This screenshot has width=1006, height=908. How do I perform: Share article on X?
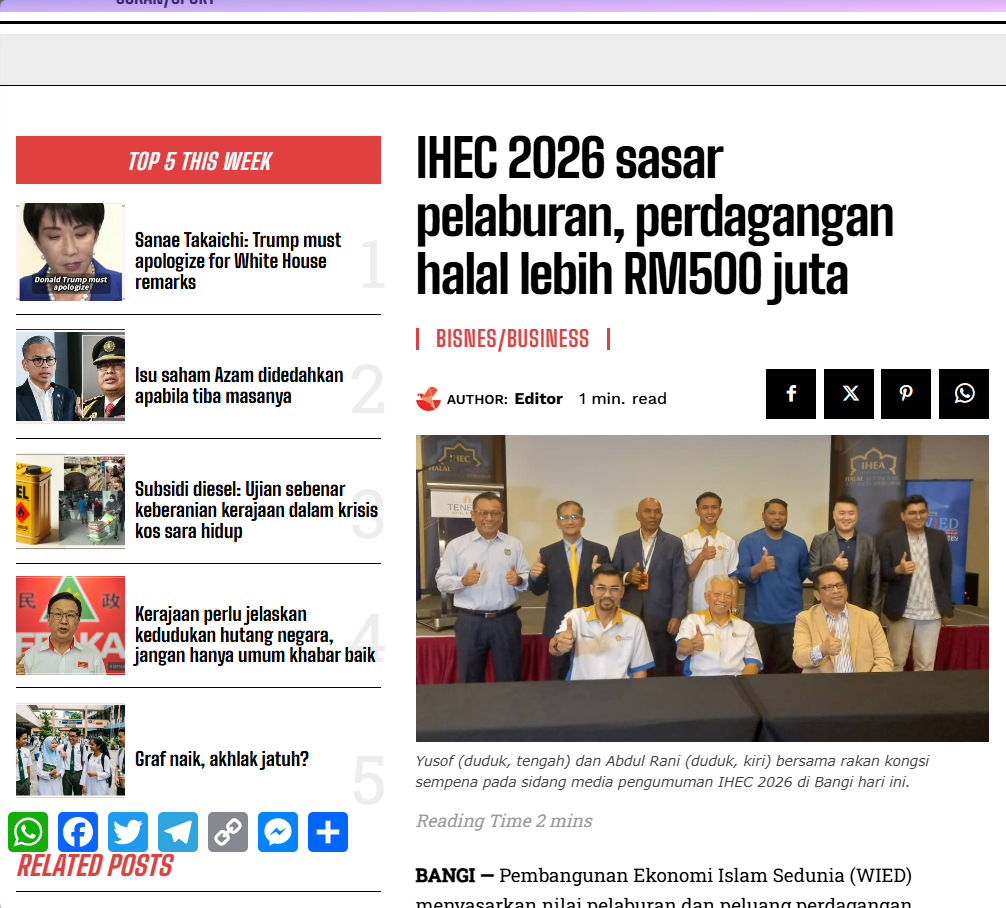(848, 393)
